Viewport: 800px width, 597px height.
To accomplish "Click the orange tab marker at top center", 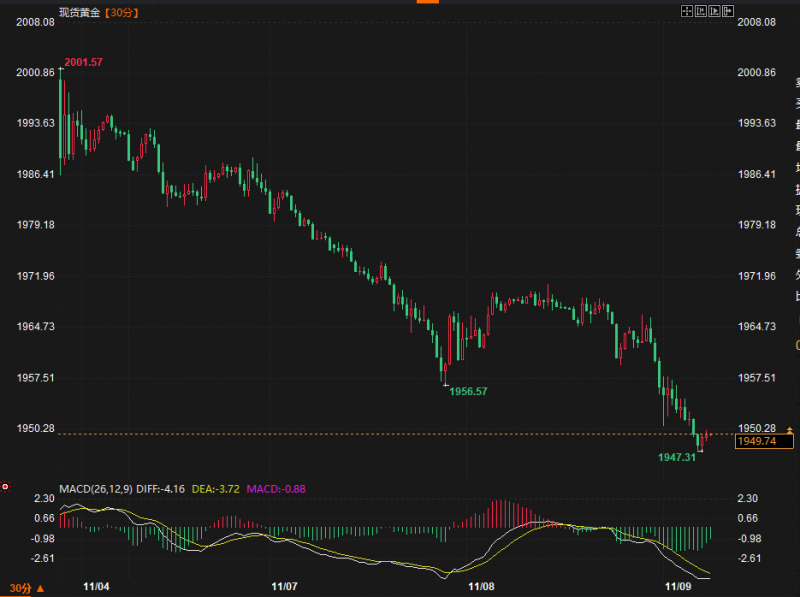I will [x=427, y=3].
